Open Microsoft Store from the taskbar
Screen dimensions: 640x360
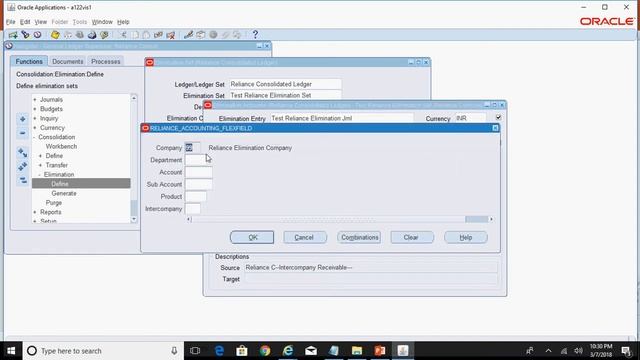(242, 351)
